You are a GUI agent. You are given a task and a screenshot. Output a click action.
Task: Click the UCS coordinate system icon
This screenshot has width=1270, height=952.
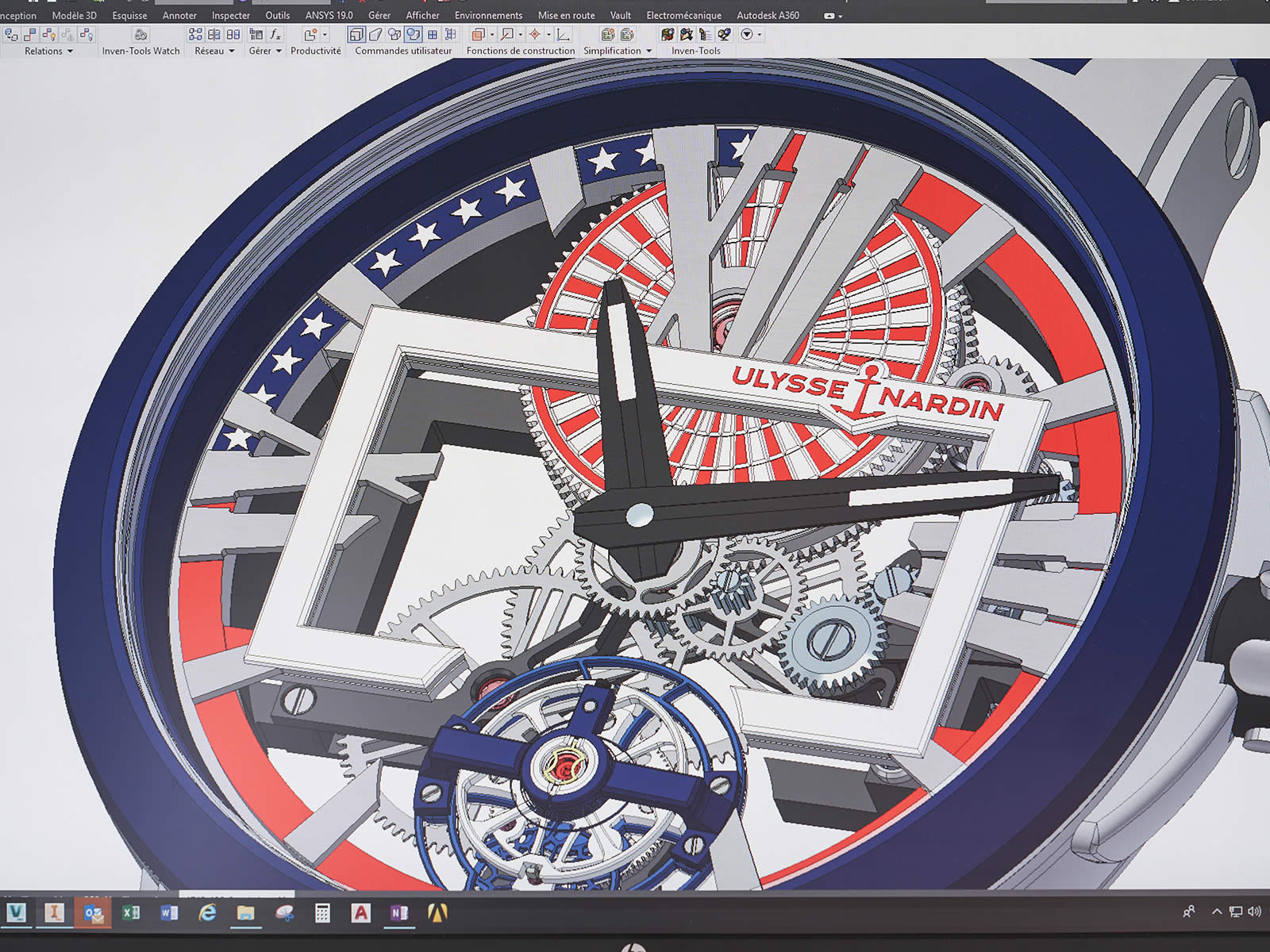(563, 34)
